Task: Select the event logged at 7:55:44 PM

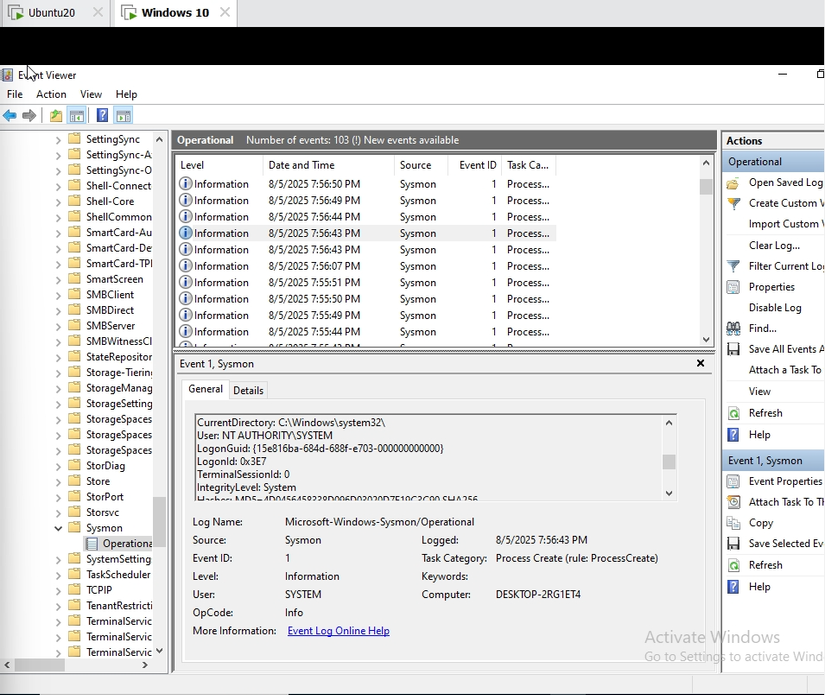Action: click(x=366, y=332)
